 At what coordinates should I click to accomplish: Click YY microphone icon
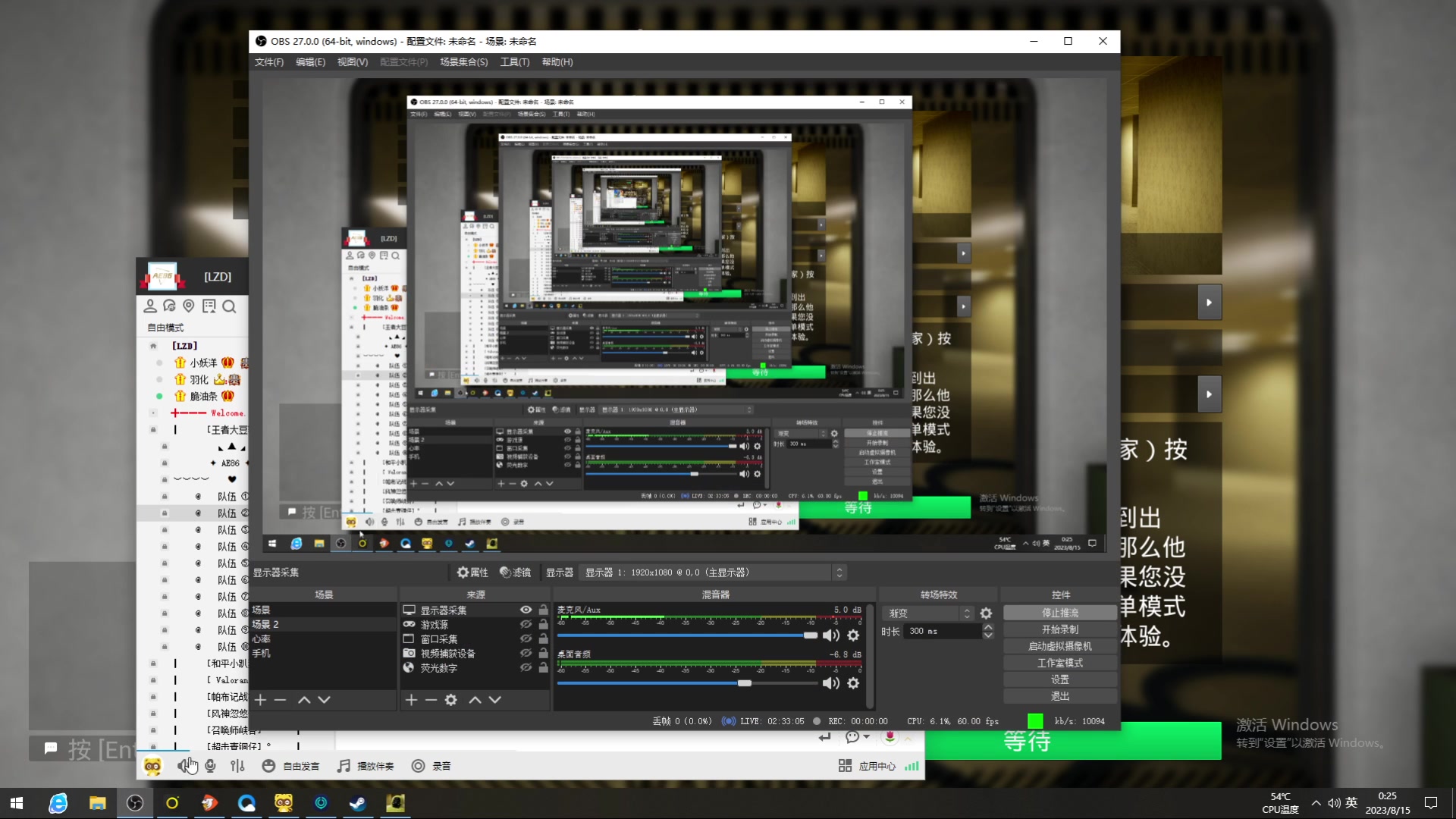[x=210, y=767]
